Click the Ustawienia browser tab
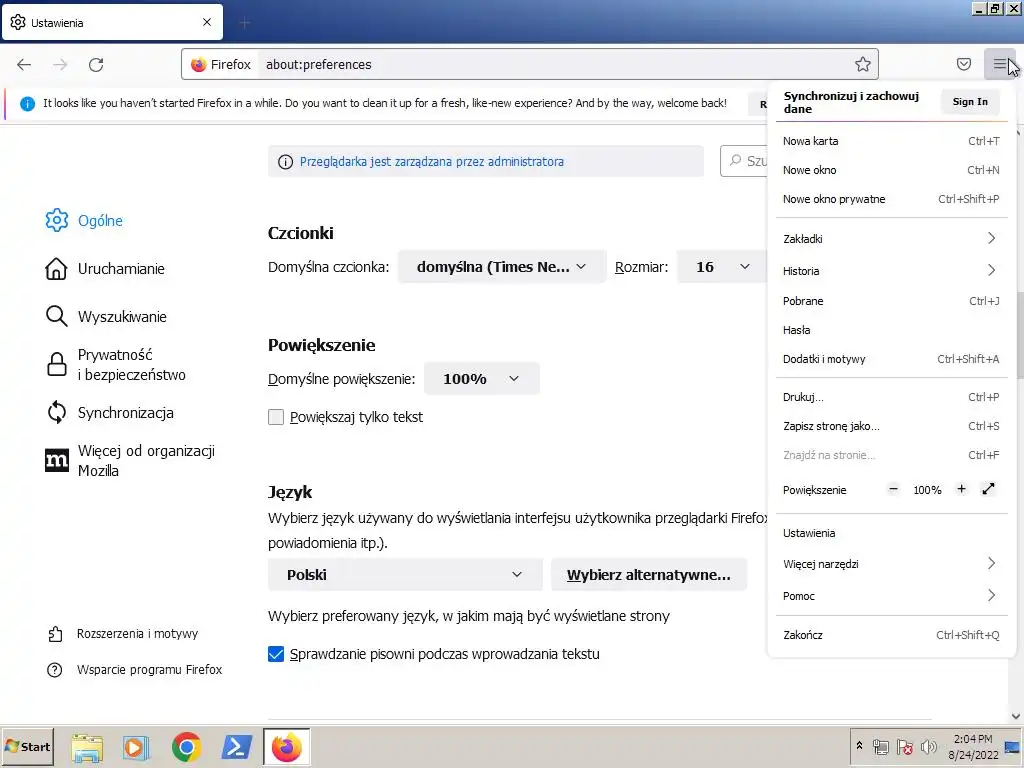The height and width of the screenshot is (768, 1024). [112, 22]
